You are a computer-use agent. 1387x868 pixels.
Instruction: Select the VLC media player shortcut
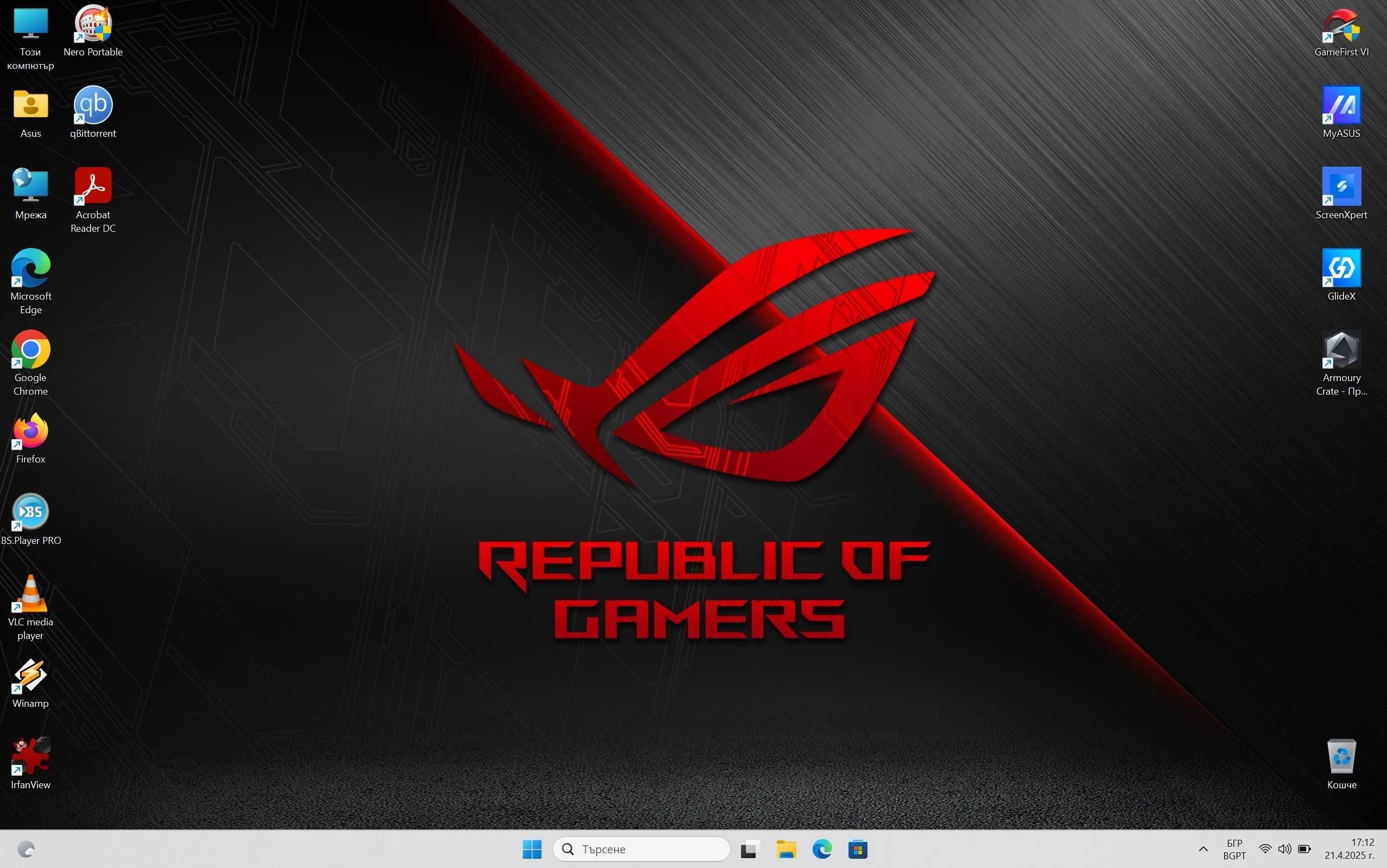click(x=30, y=609)
